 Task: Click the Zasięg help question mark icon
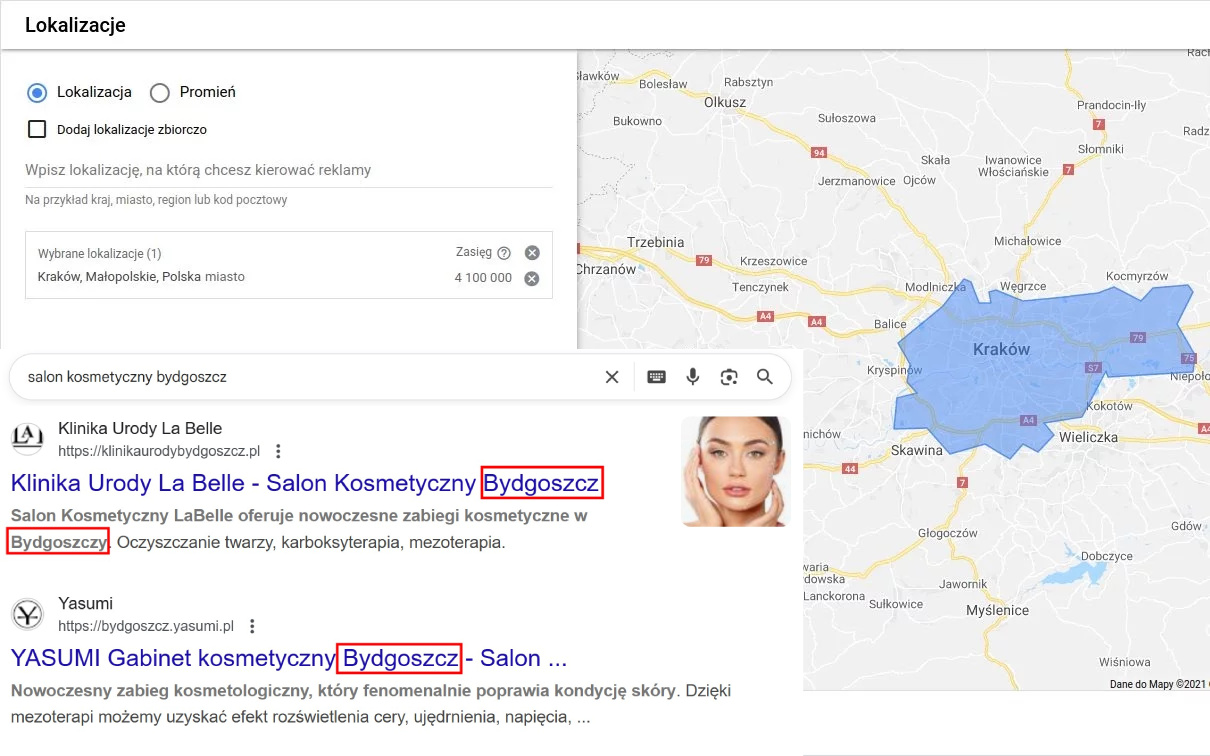click(x=504, y=253)
